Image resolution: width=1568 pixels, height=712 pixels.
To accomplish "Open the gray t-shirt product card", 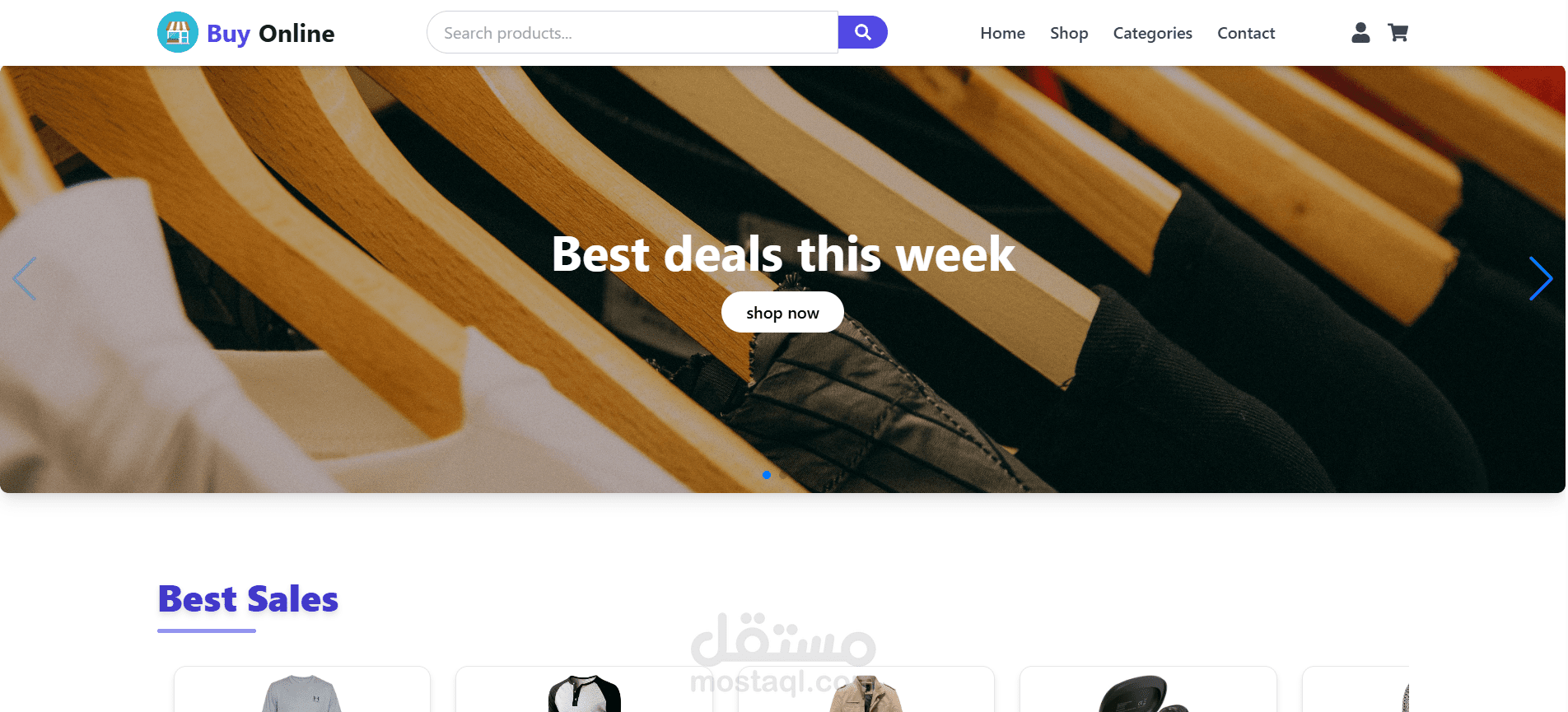I will click(302, 690).
